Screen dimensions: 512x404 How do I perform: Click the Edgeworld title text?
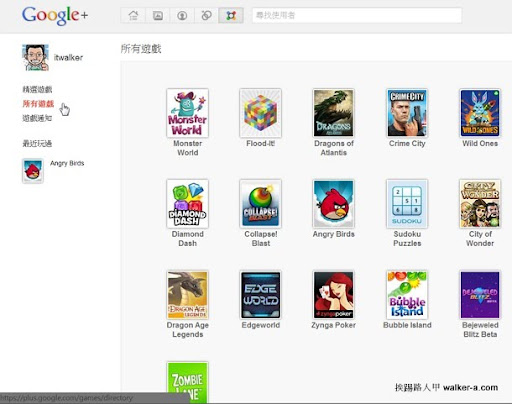(x=261, y=325)
